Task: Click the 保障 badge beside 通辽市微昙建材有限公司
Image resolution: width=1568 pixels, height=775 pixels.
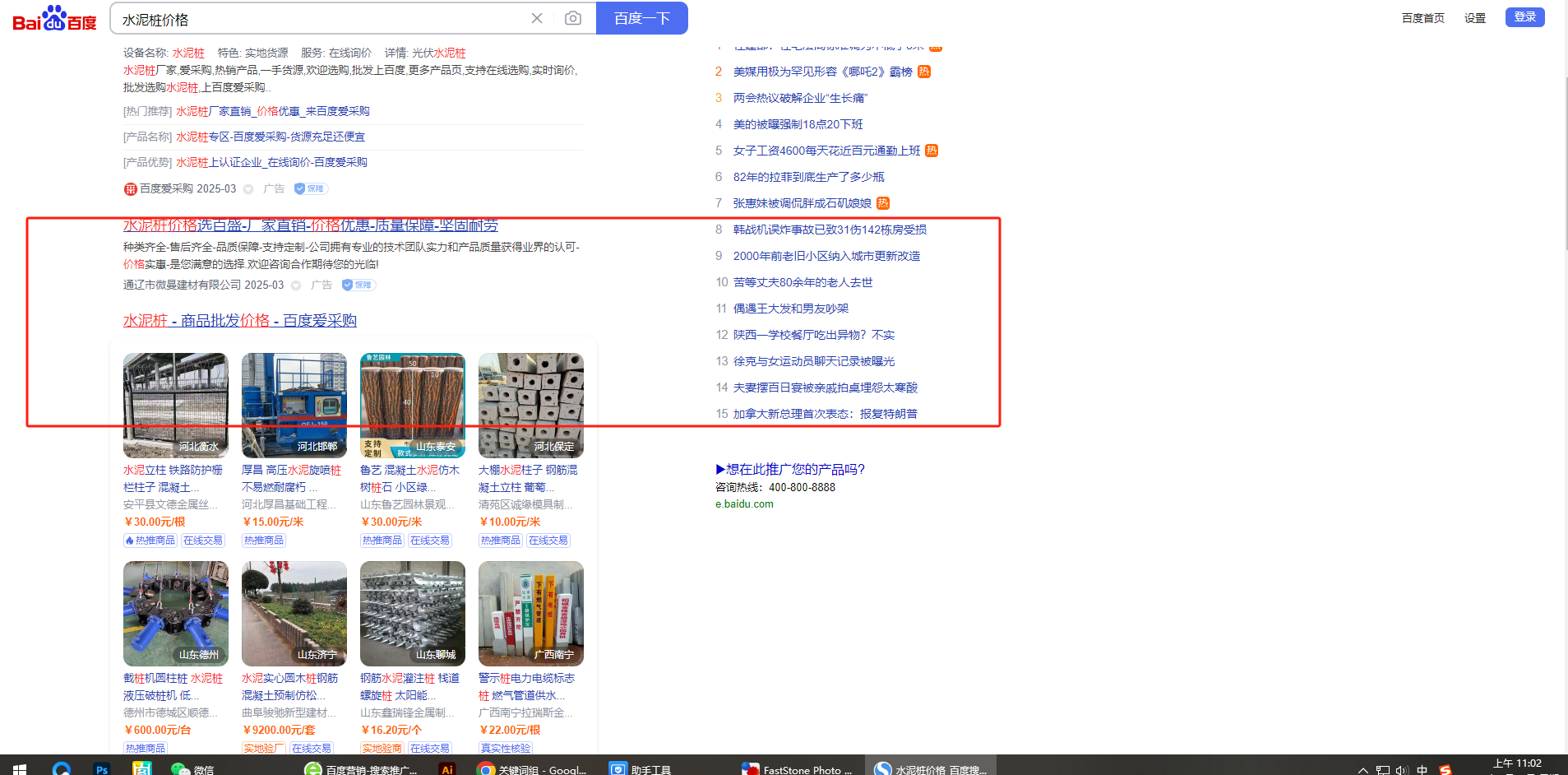Action: [x=359, y=285]
